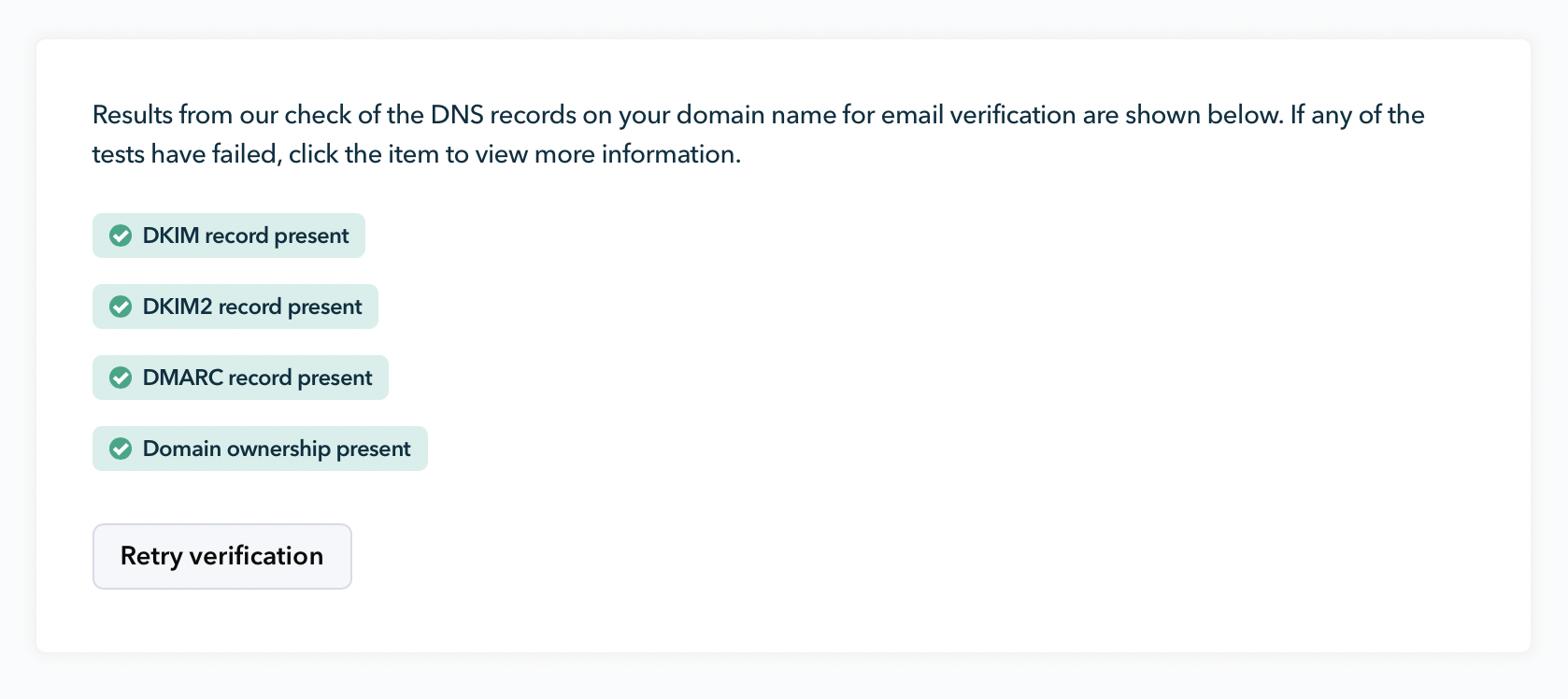Select the "DKIM2 record present" label text
This screenshot has height=699, width=1568.
pos(252,307)
